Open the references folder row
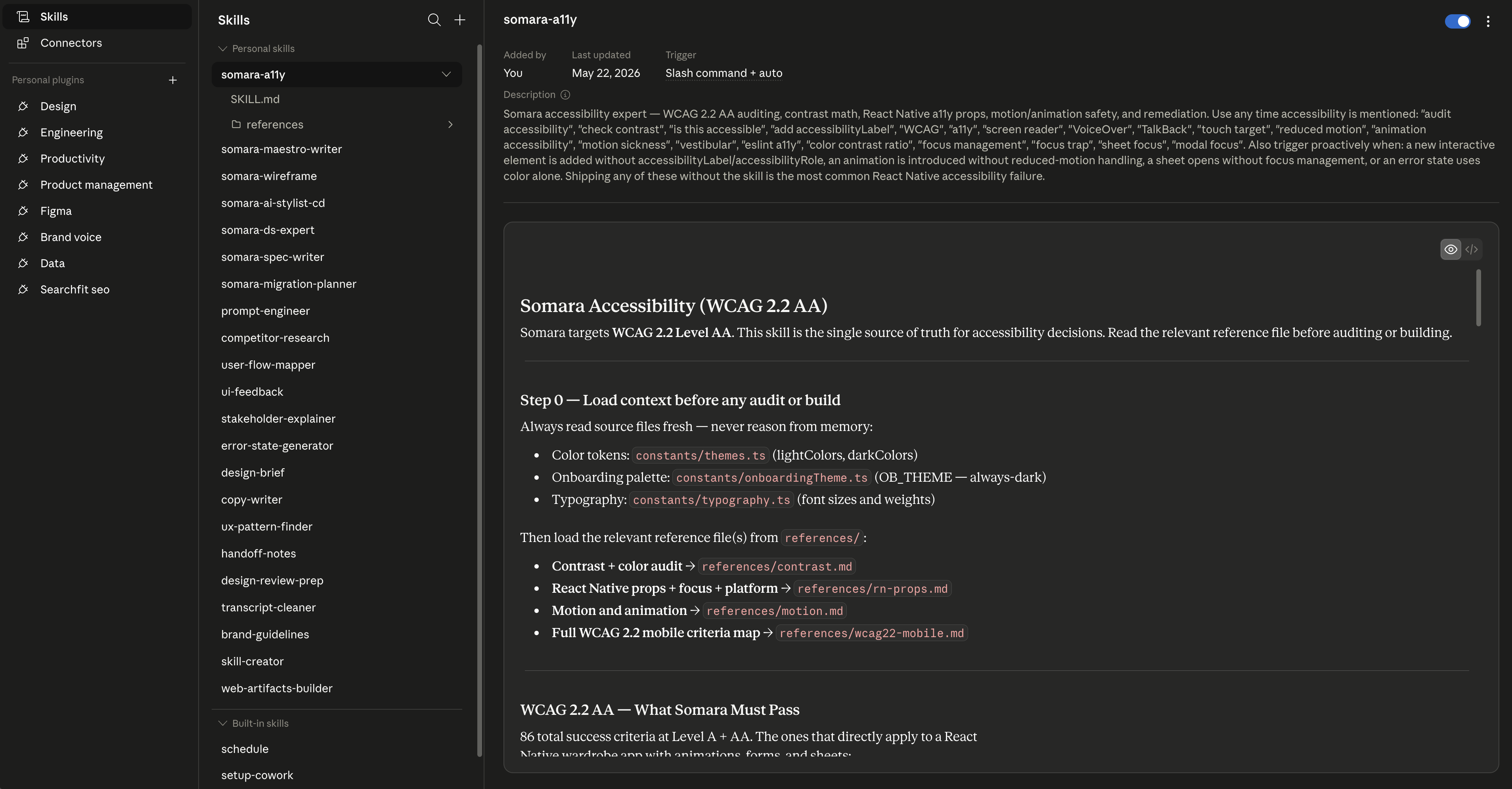The height and width of the screenshot is (789, 1512). point(337,124)
